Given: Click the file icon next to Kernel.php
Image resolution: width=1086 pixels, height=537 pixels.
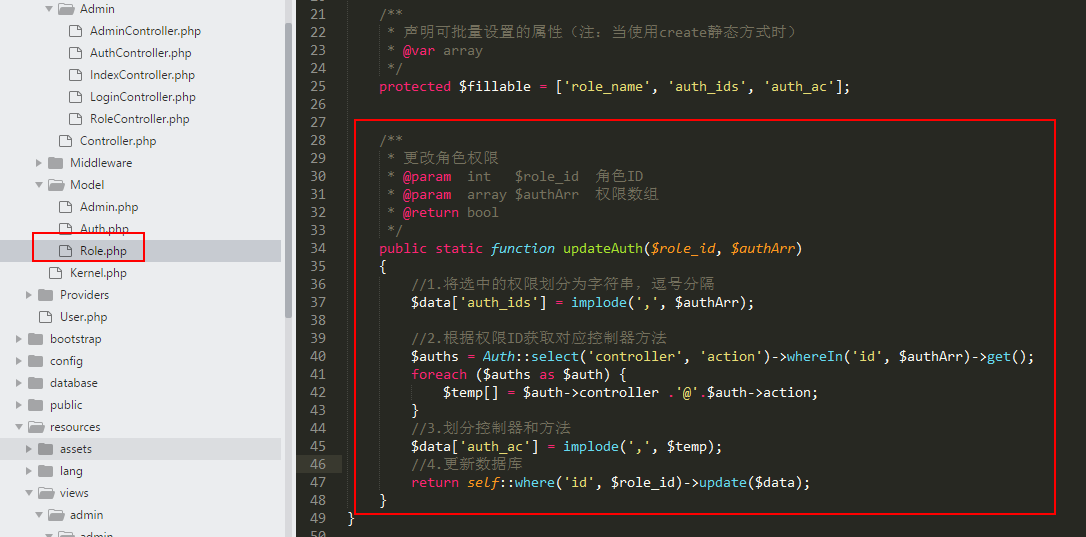Looking at the screenshot, I should pos(55,273).
